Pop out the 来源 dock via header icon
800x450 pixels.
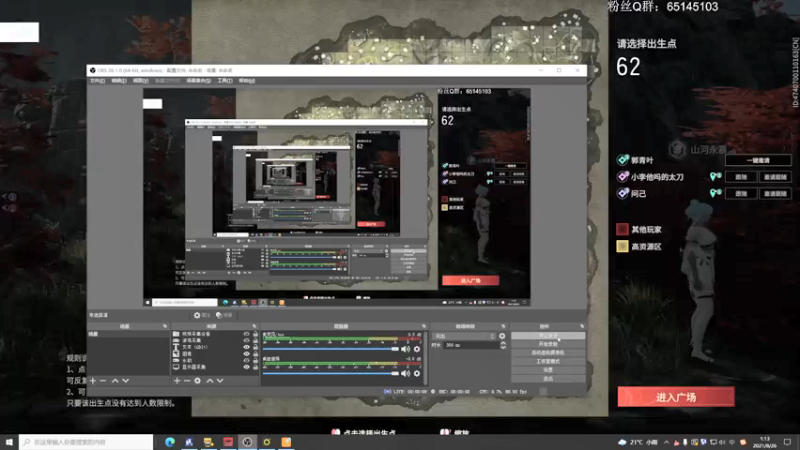click(254, 326)
